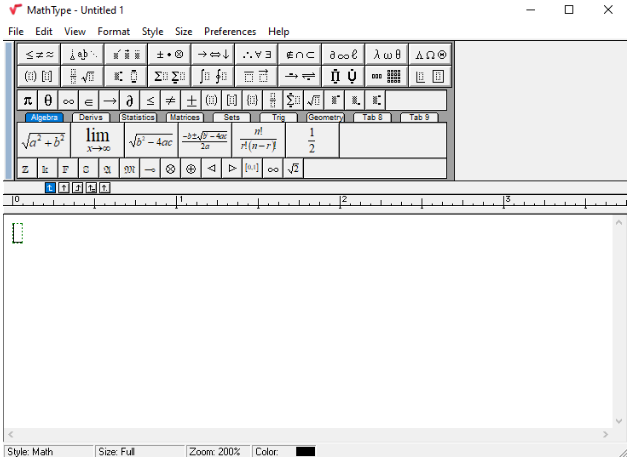Open fraction and radical templates palette

(x=83, y=76)
